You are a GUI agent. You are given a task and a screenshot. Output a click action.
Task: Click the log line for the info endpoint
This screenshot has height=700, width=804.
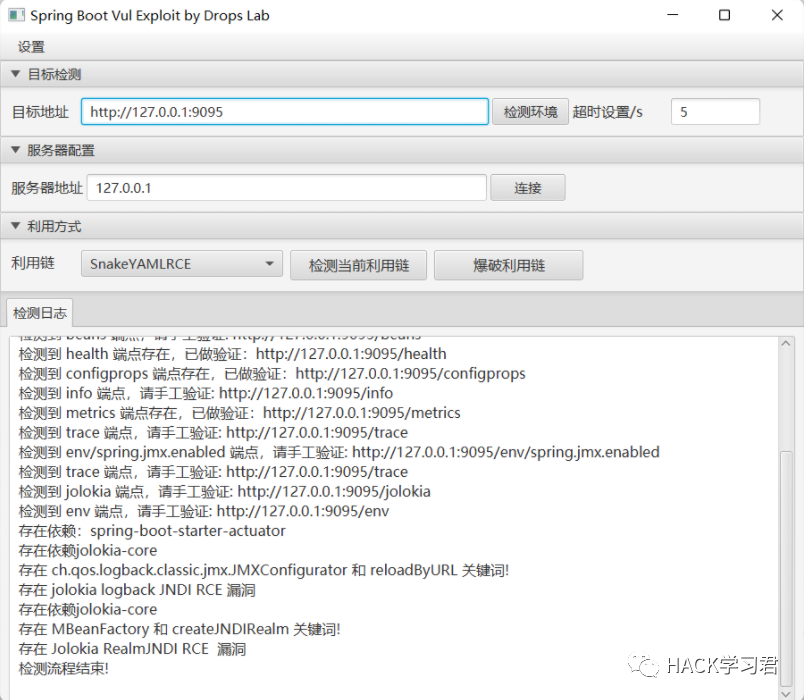pyautogui.click(x=206, y=393)
